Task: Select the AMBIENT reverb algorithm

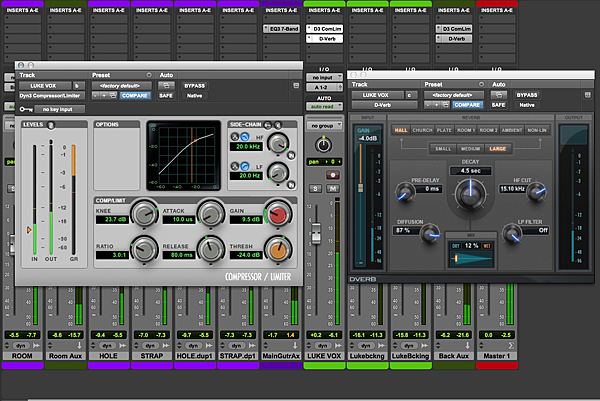Action: (x=512, y=130)
